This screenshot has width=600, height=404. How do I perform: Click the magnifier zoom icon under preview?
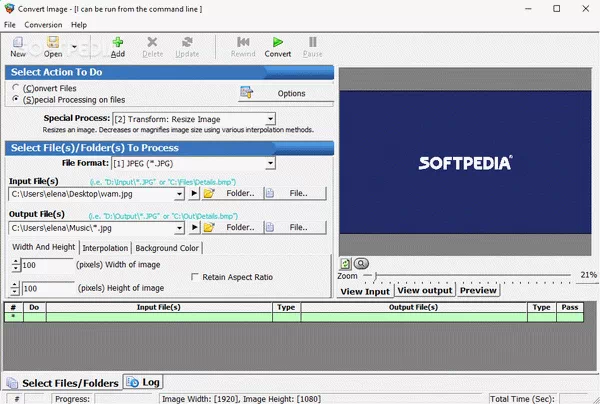pyautogui.click(x=361, y=264)
